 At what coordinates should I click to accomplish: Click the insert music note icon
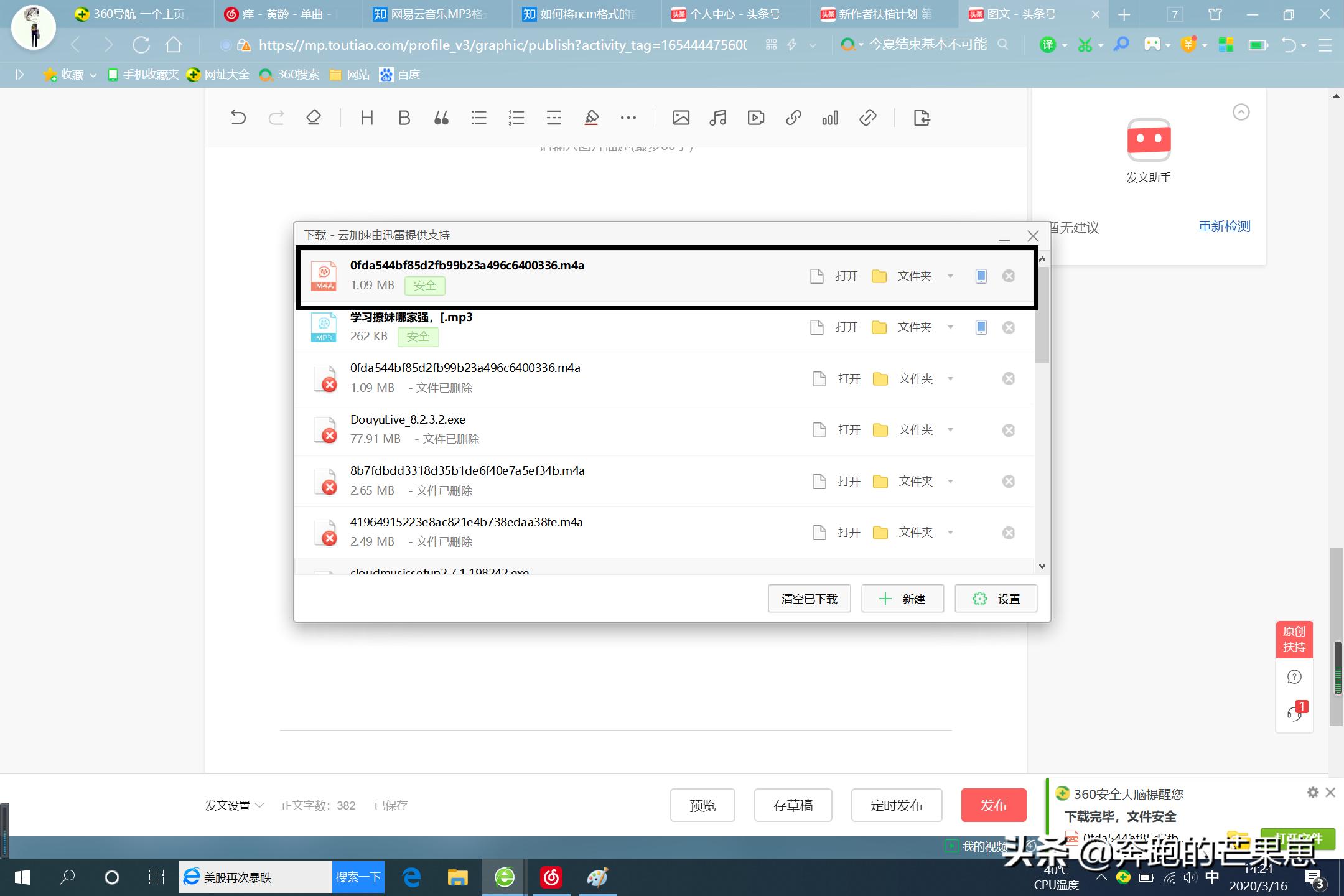[x=718, y=118]
